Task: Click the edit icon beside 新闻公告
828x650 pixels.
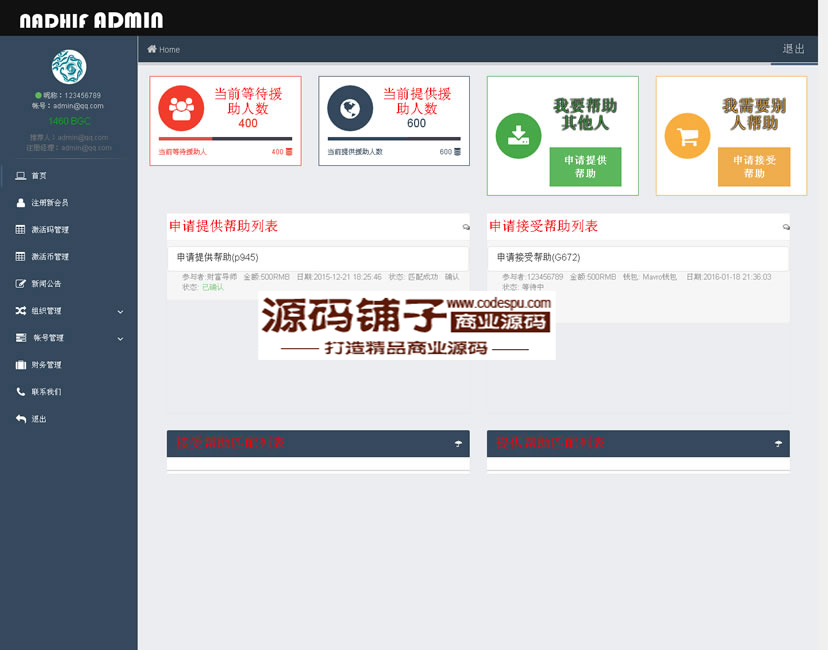Action: 21,284
